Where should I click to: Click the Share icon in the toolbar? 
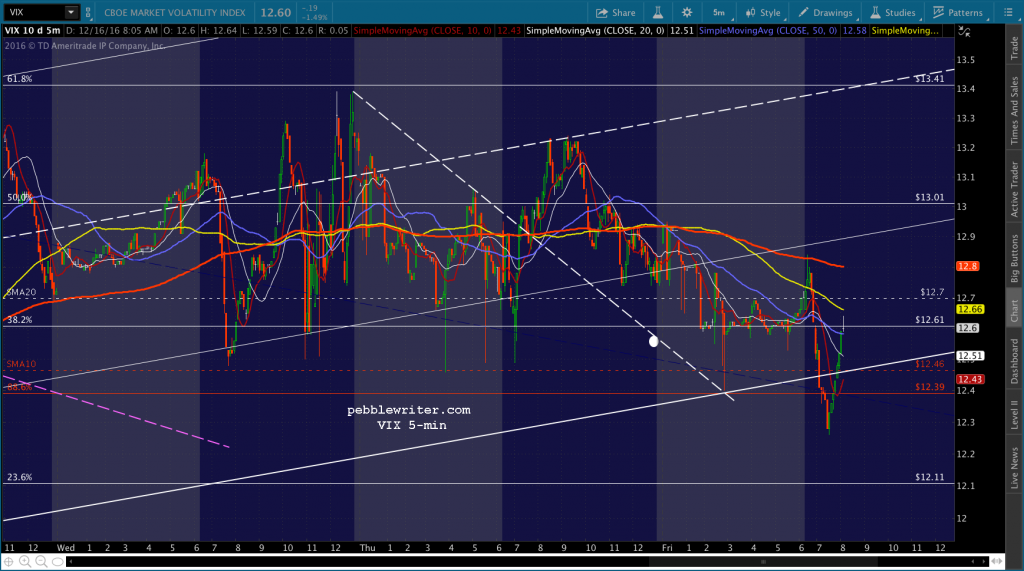point(615,13)
